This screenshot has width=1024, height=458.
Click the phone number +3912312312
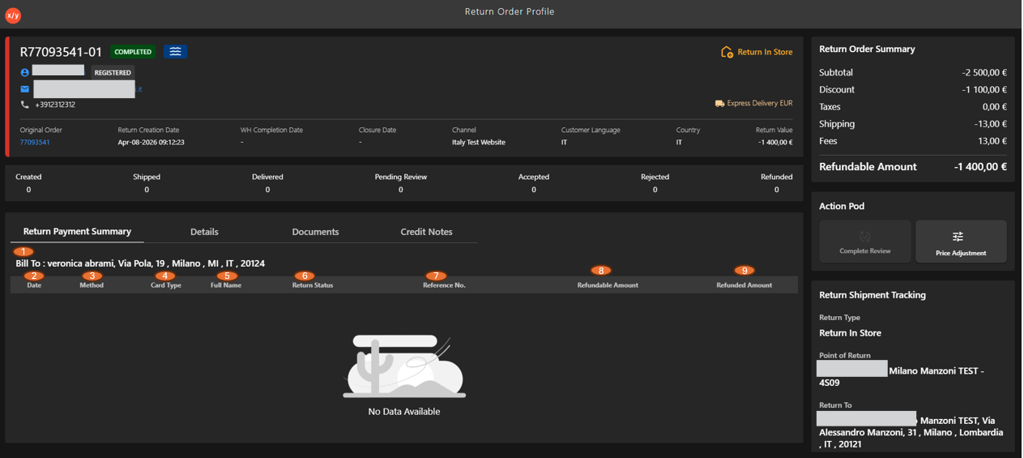tap(55, 105)
